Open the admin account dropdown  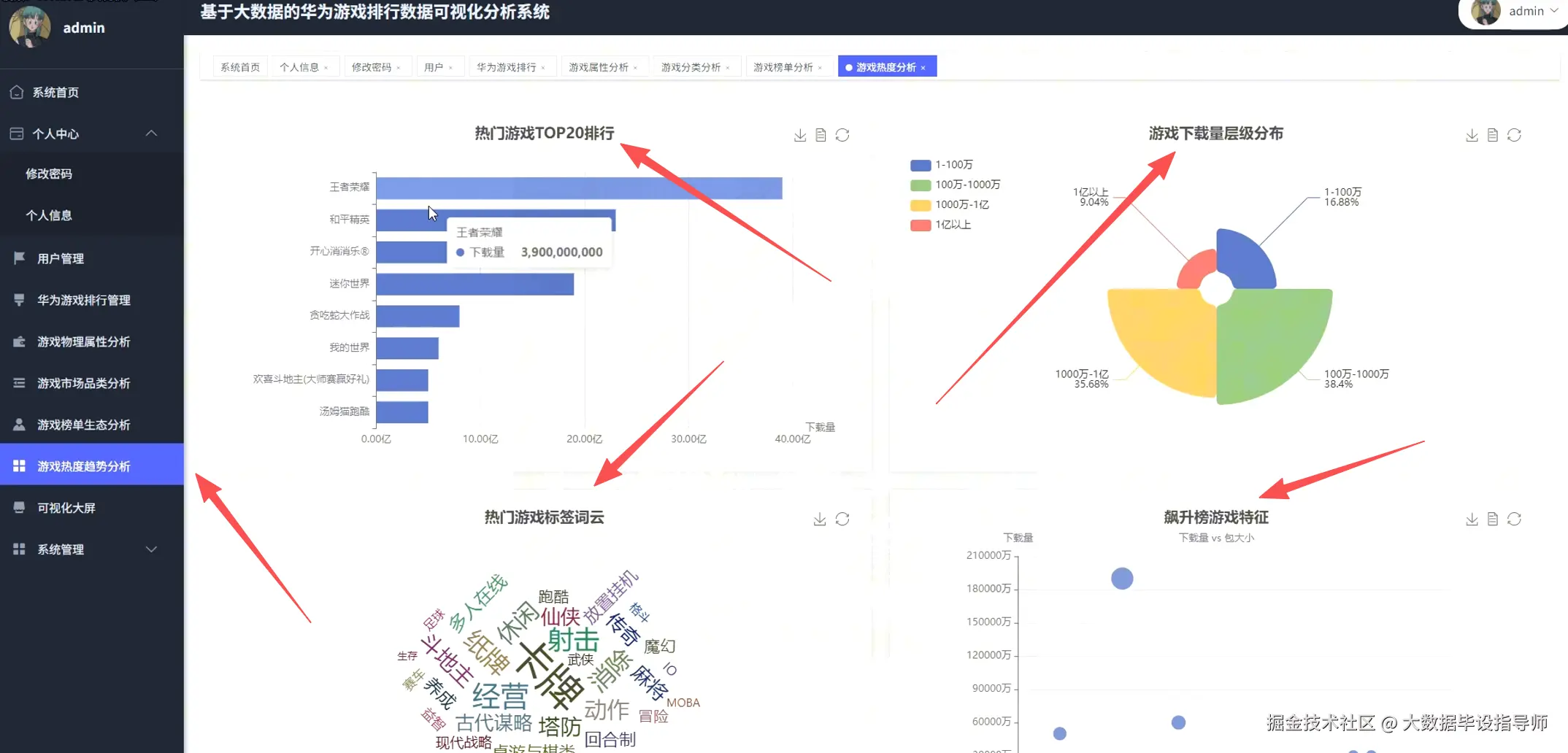pyautogui.click(x=1526, y=11)
